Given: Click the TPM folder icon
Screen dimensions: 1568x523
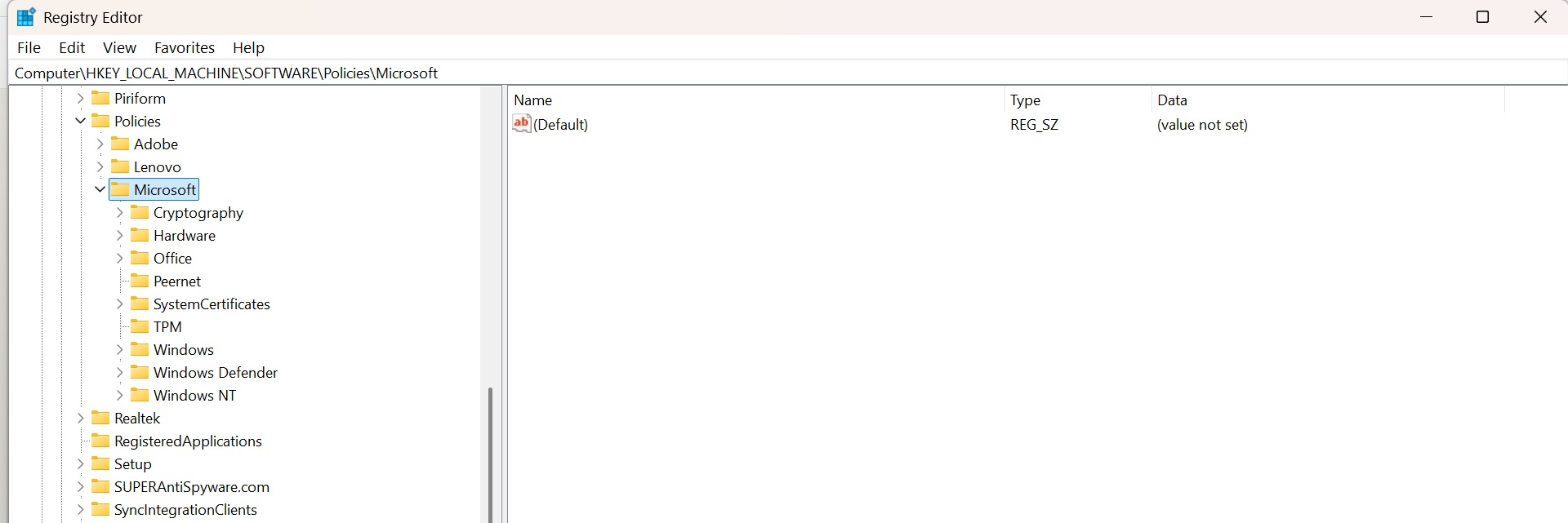Looking at the screenshot, I should pos(140,326).
